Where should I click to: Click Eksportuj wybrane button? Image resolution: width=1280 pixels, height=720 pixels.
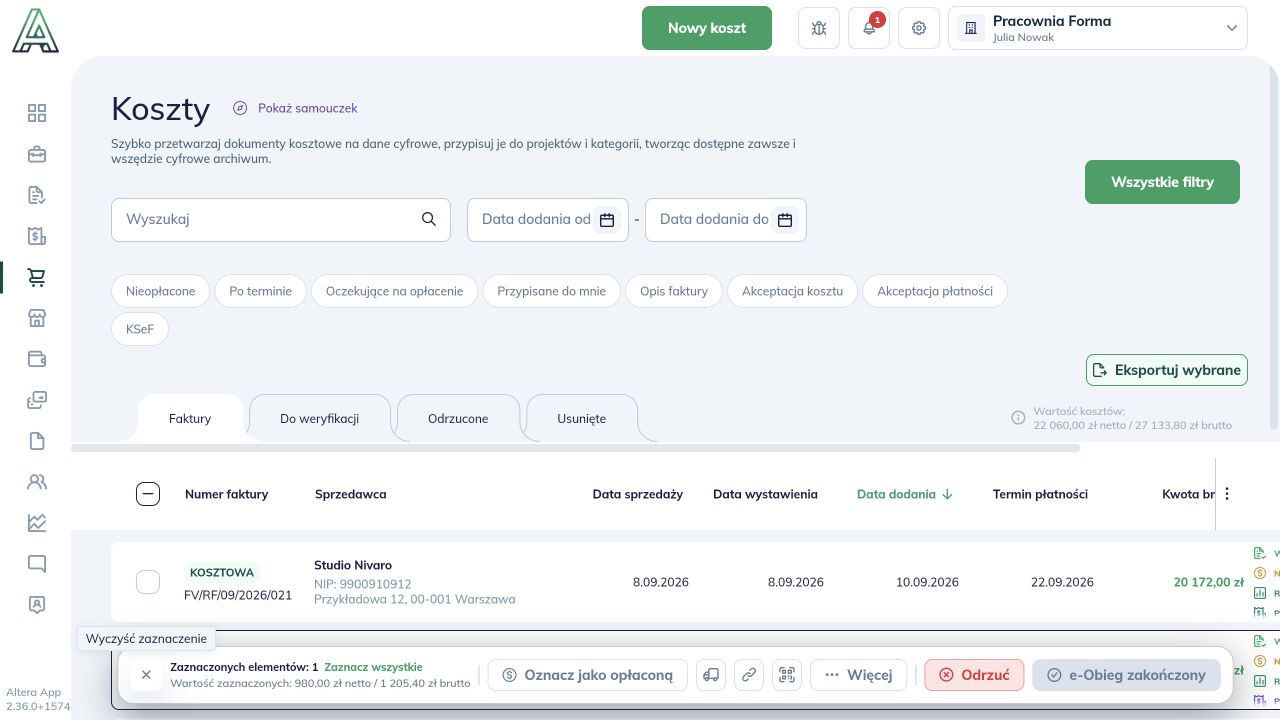click(x=1167, y=370)
